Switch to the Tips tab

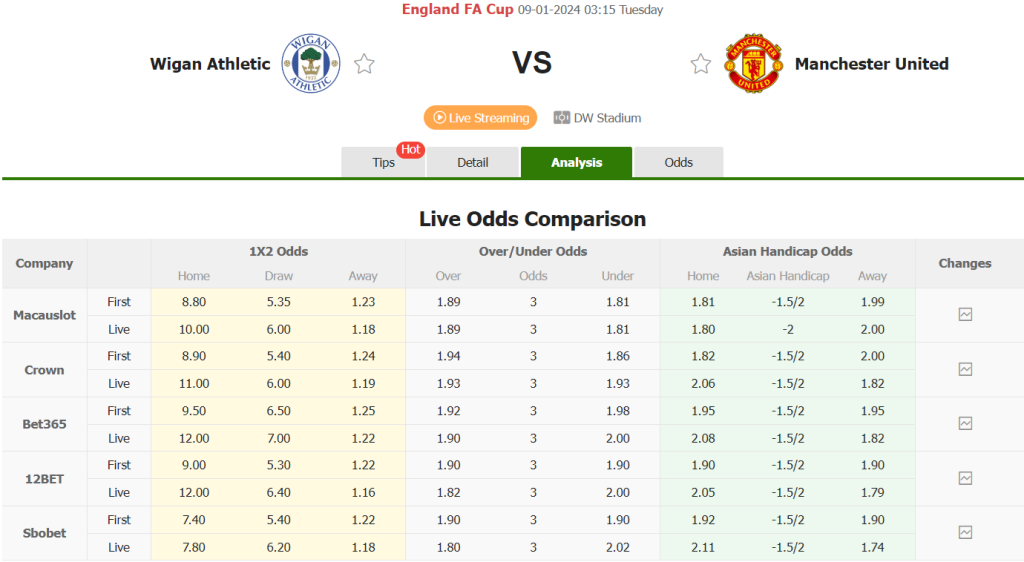pyautogui.click(x=383, y=162)
